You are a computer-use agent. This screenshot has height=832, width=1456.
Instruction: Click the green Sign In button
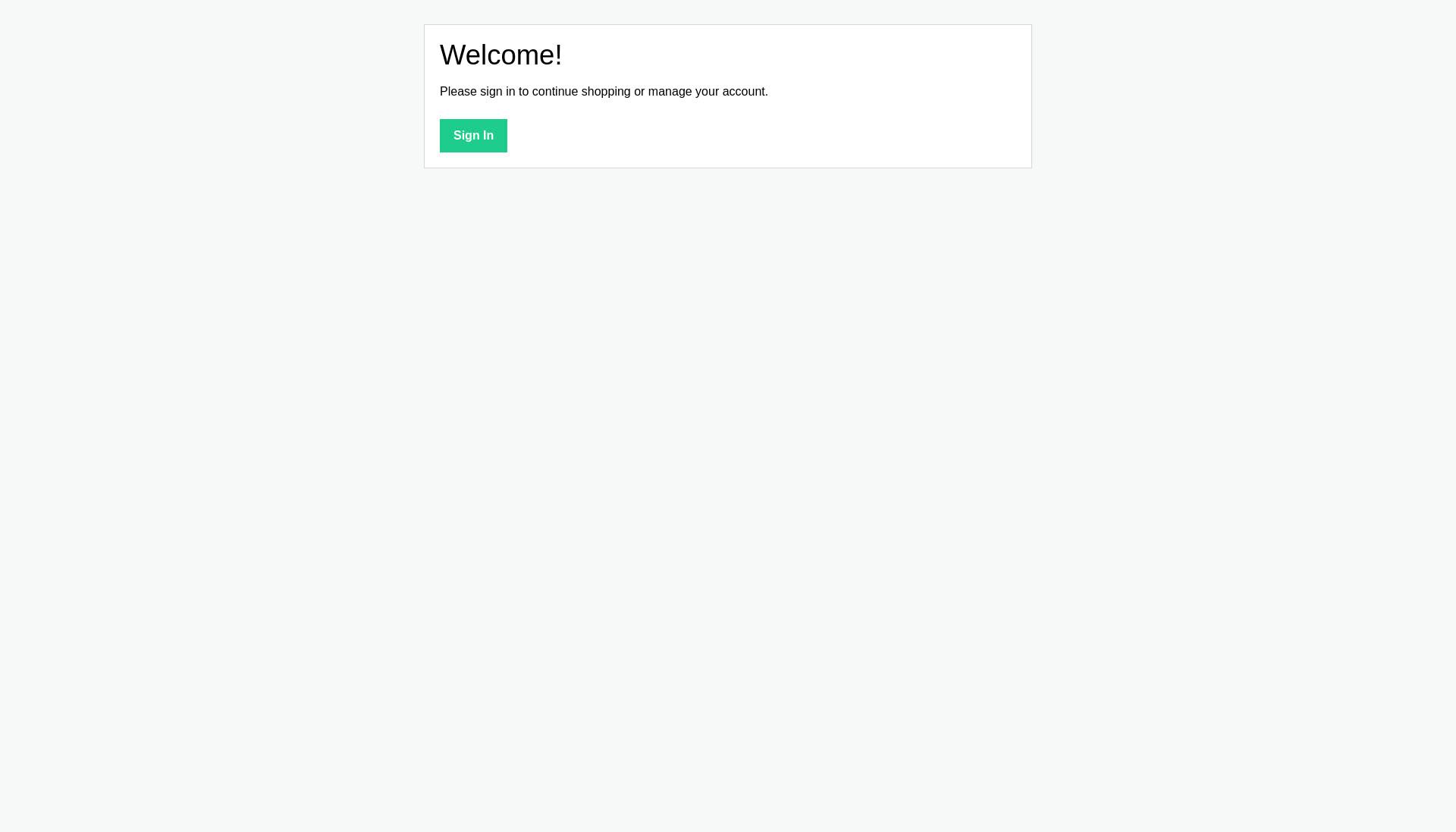click(473, 136)
